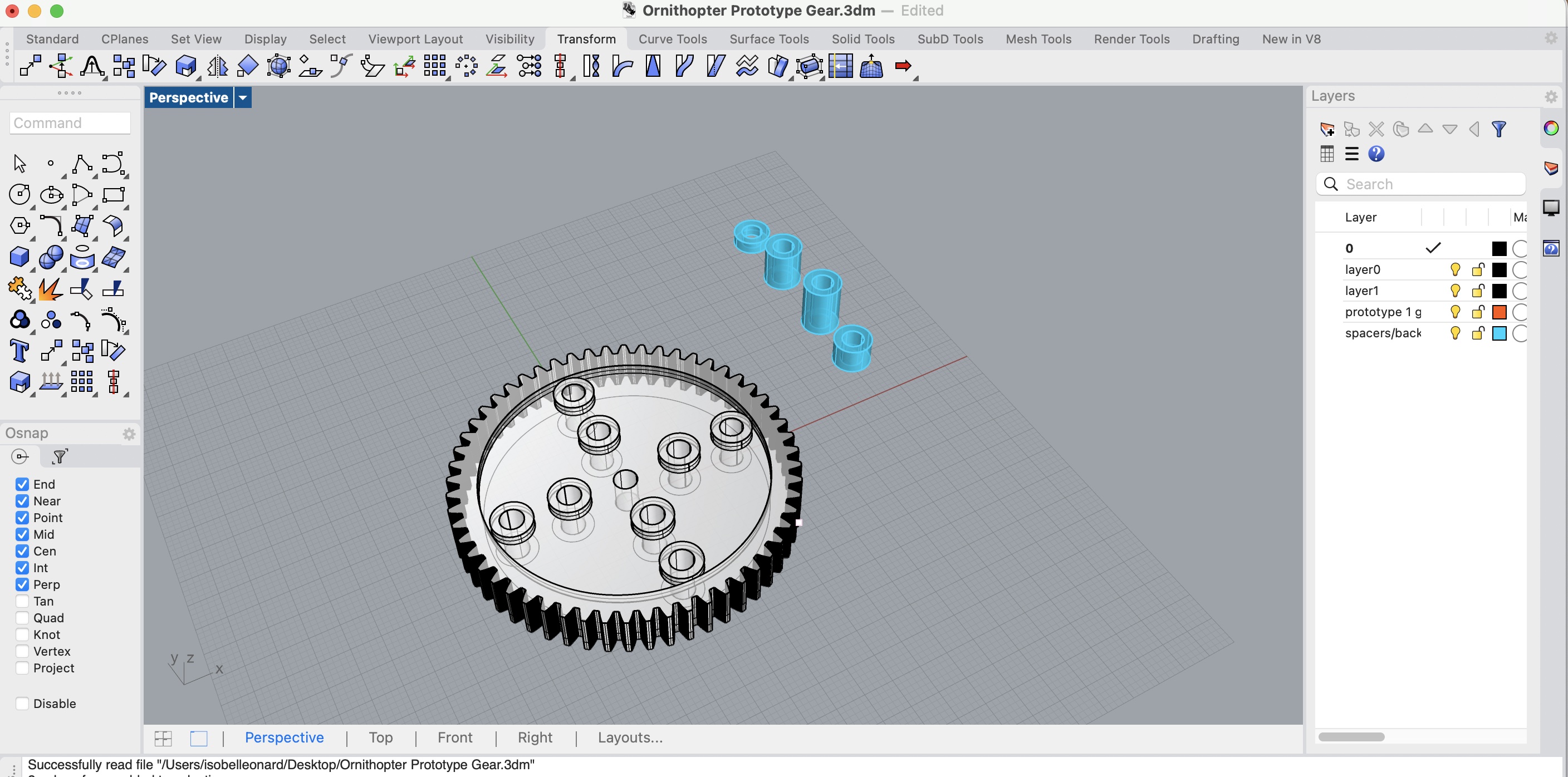Switch to the Right viewport tab
This screenshot has height=777, width=1568.
click(x=535, y=737)
